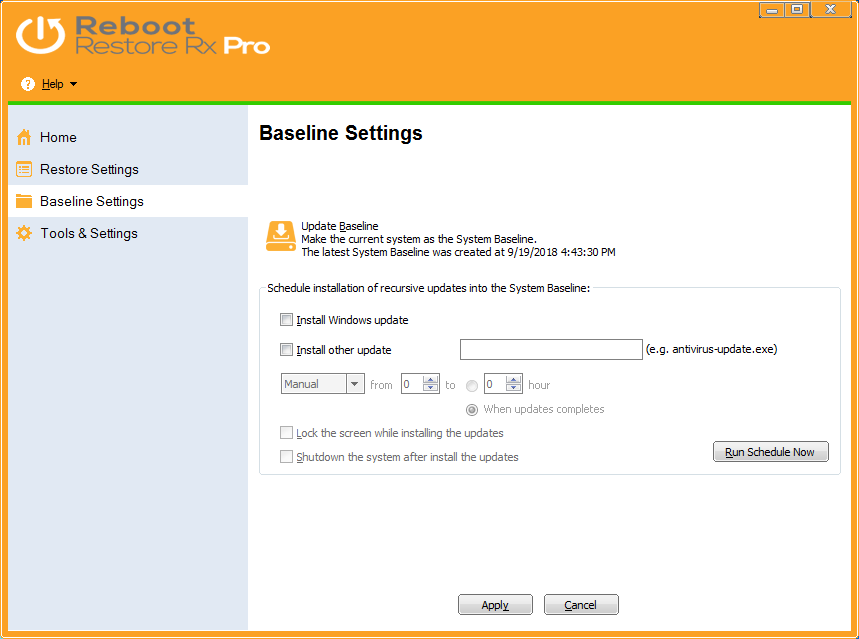Click the Help question mark icon
The image size is (859, 639).
[x=27, y=84]
